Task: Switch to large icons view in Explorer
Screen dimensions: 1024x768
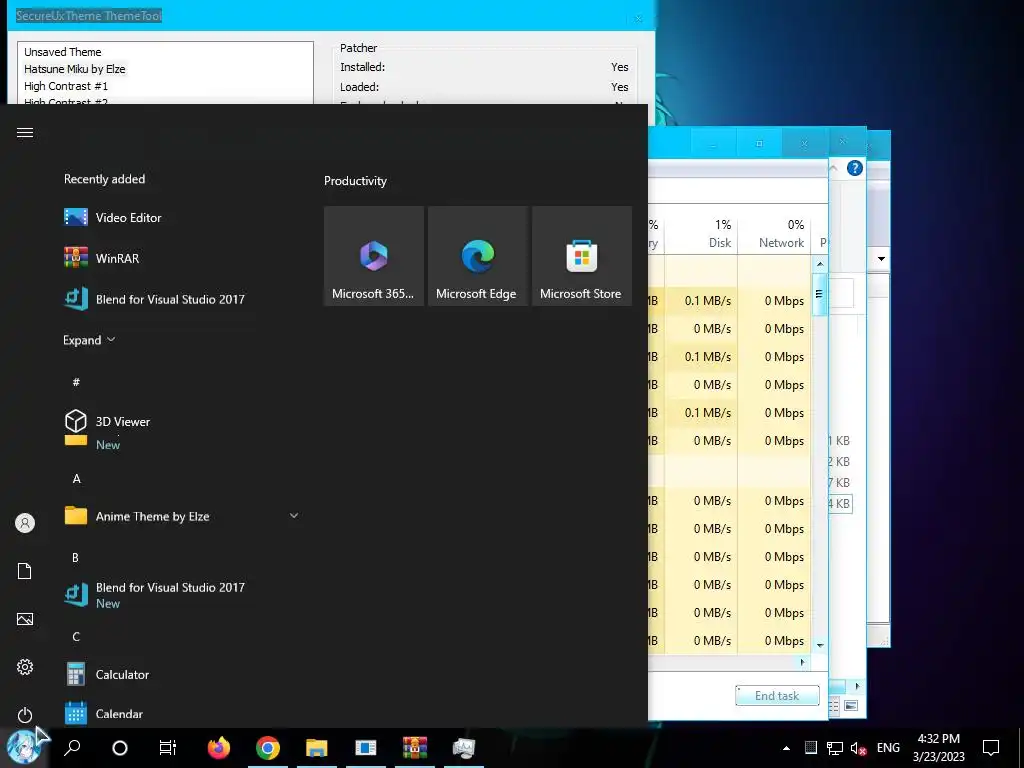Action: tap(851, 705)
